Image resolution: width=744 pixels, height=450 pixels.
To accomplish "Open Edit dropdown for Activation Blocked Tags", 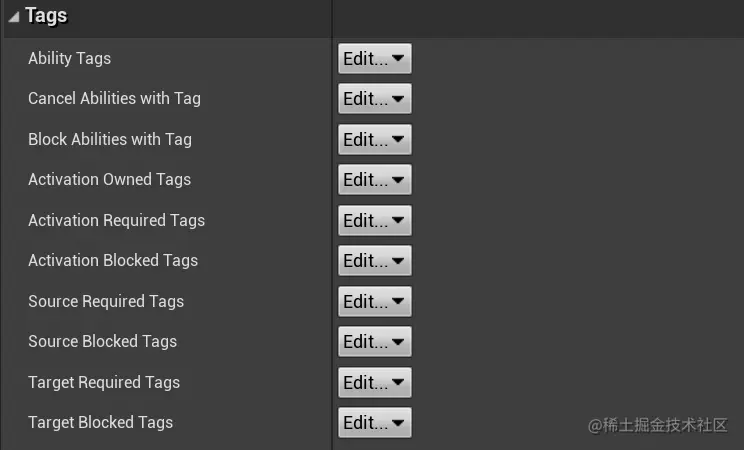I will 374,261.
